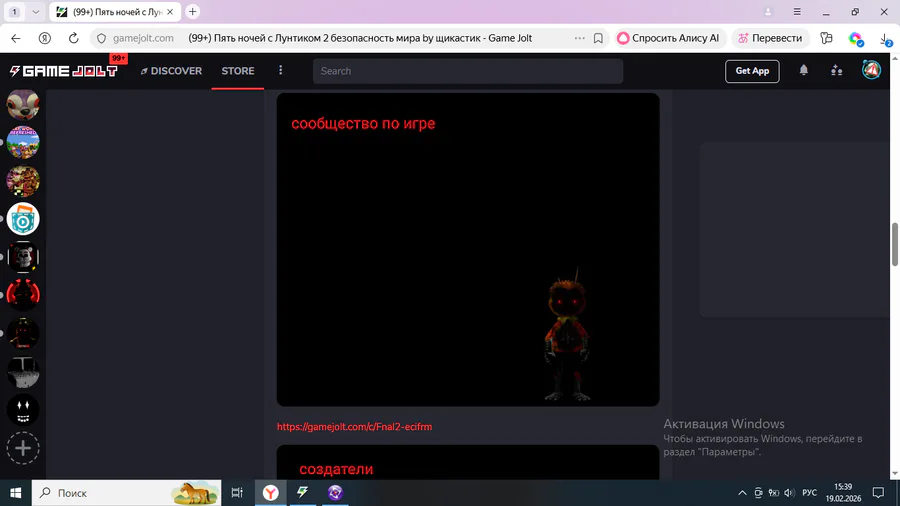Open Task View in the taskbar
The height and width of the screenshot is (506, 900).
point(237,493)
